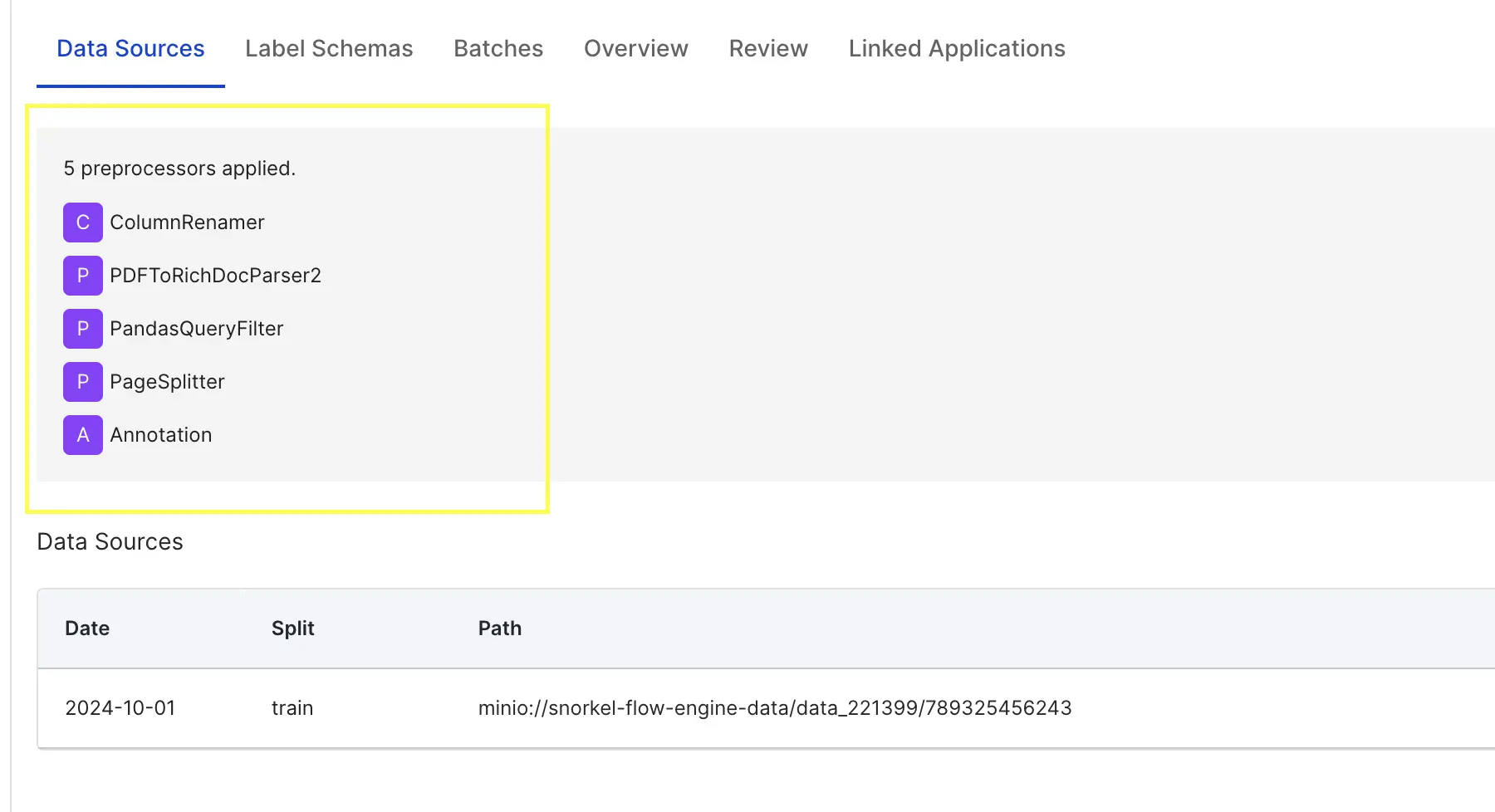Click the Split column header
The image size is (1495, 812).
point(293,629)
